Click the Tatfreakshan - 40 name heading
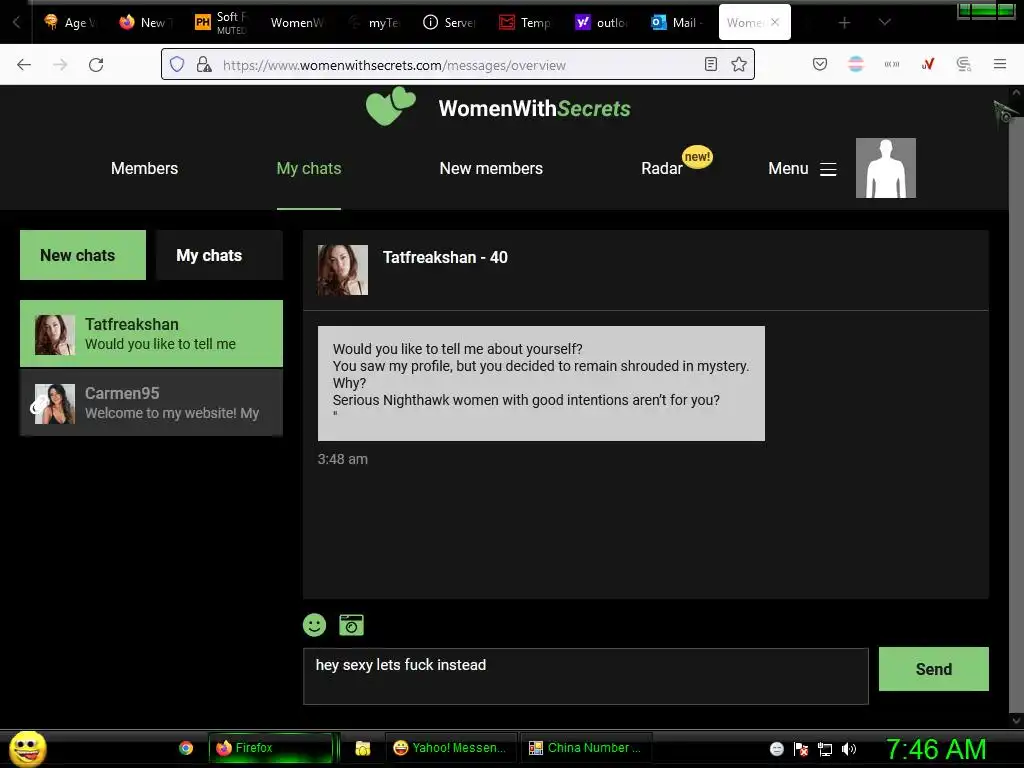The width and height of the screenshot is (1024, 768). coord(445,257)
